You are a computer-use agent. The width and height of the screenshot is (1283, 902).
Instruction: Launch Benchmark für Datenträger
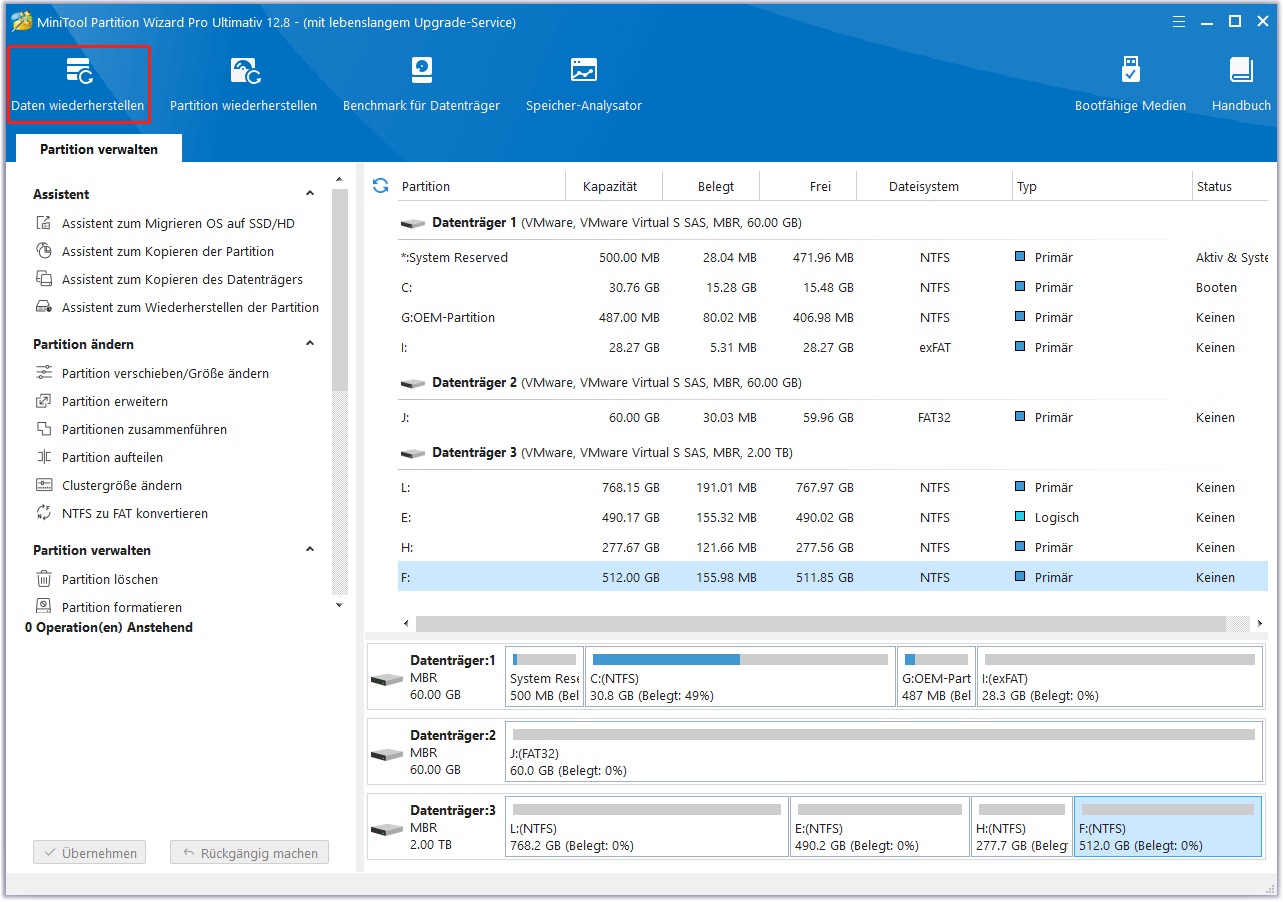coord(421,84)
